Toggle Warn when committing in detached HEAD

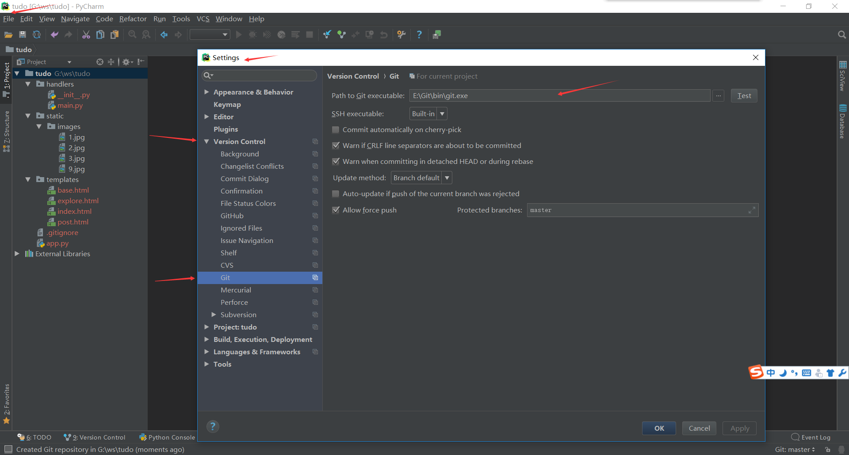coord(336,161)
